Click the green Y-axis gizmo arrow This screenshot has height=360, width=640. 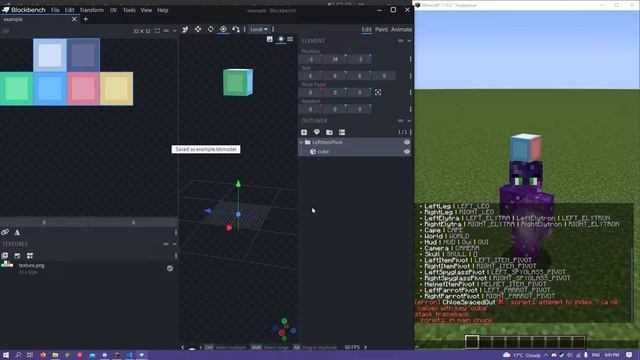(x=238, y=184)
